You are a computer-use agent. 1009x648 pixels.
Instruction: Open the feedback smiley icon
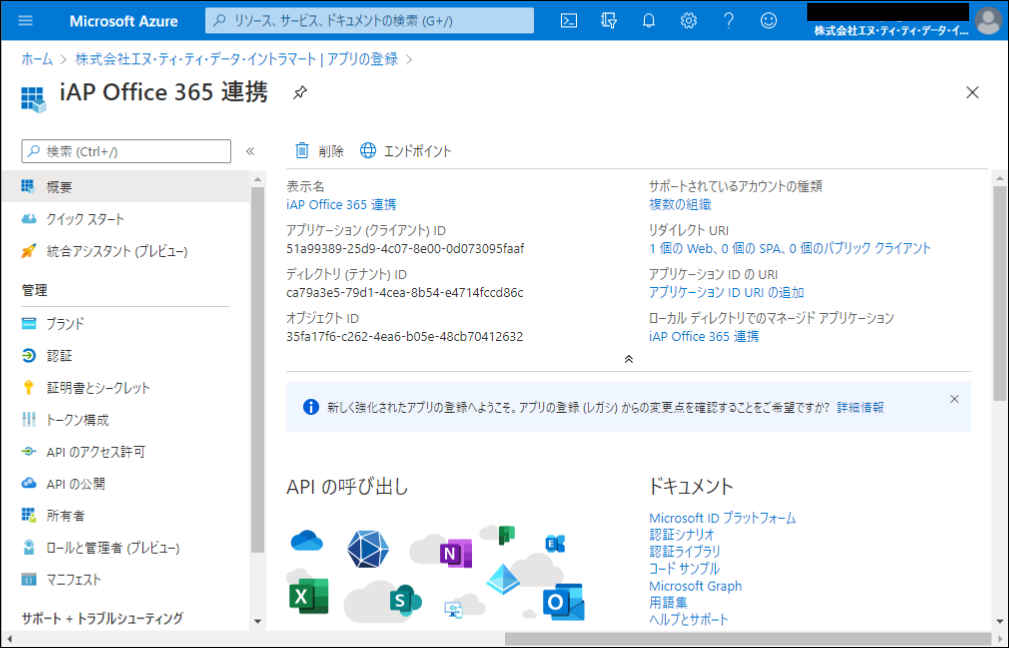(768, 21)
